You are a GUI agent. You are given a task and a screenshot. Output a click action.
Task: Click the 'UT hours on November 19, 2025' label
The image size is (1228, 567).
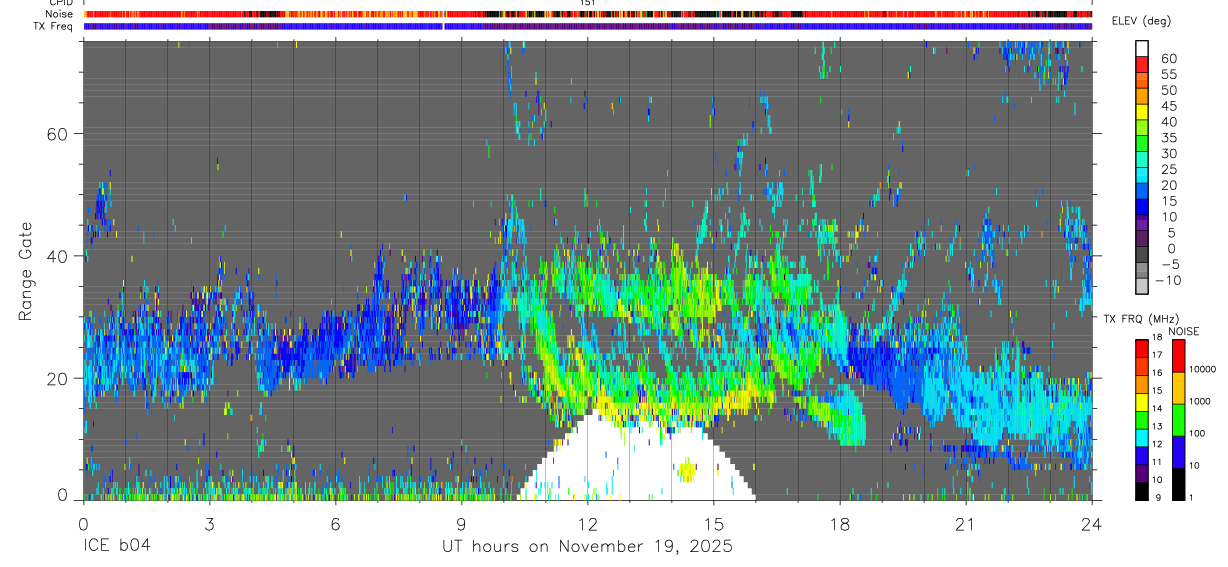pyautogui.click(x=588, y=547)
